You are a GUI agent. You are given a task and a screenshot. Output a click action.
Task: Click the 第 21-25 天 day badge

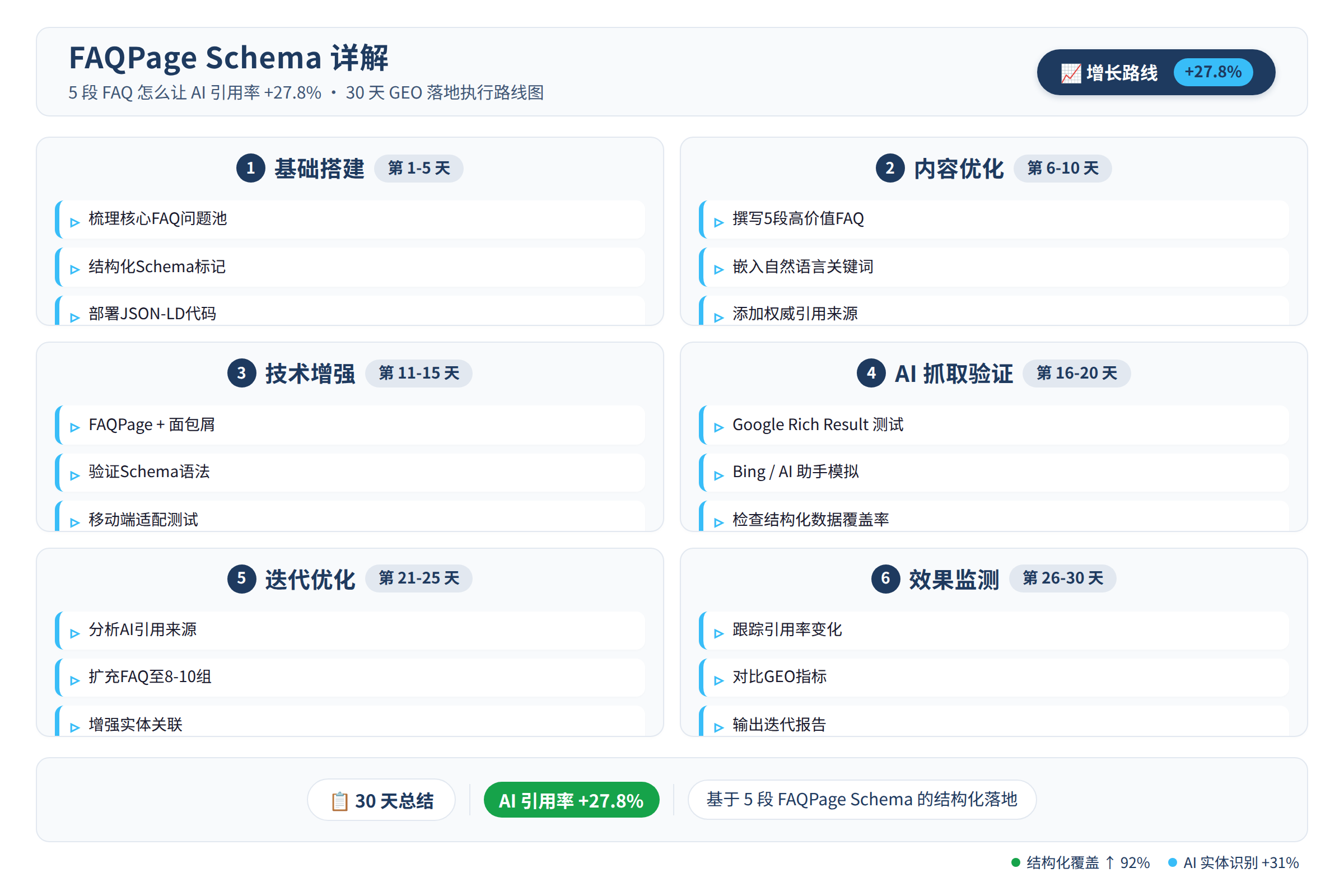click(419, 578)
